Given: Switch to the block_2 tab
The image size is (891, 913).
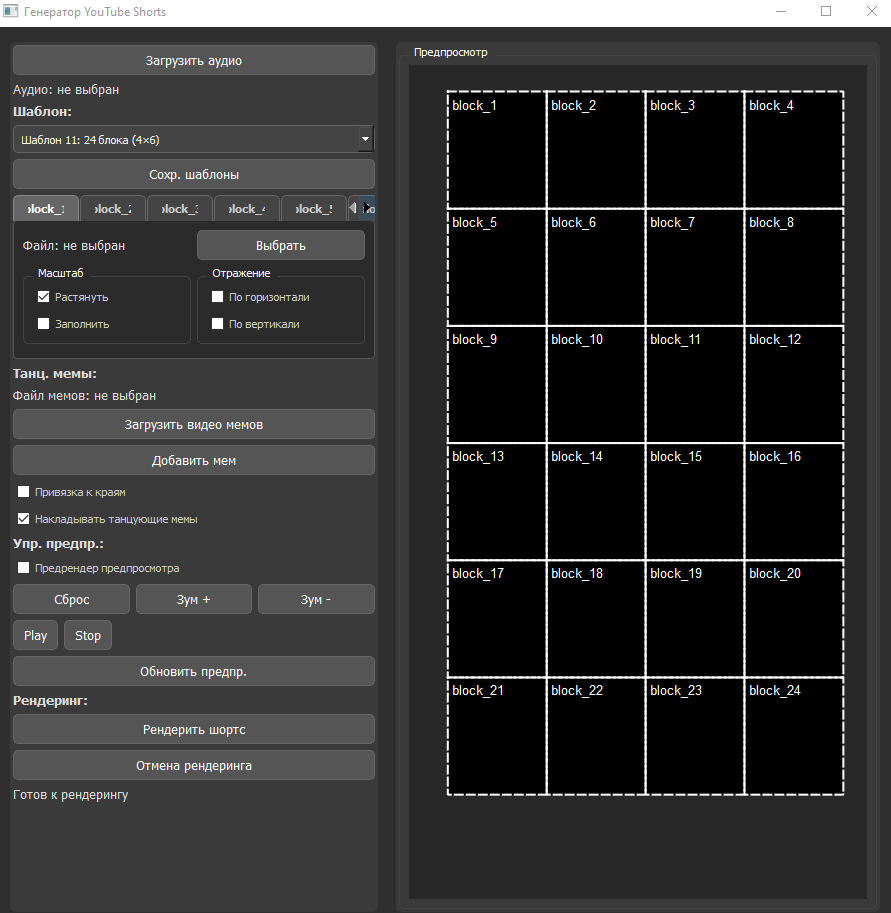Looking at the screenshot, I should pyautogui.click(x=112, y=209).
